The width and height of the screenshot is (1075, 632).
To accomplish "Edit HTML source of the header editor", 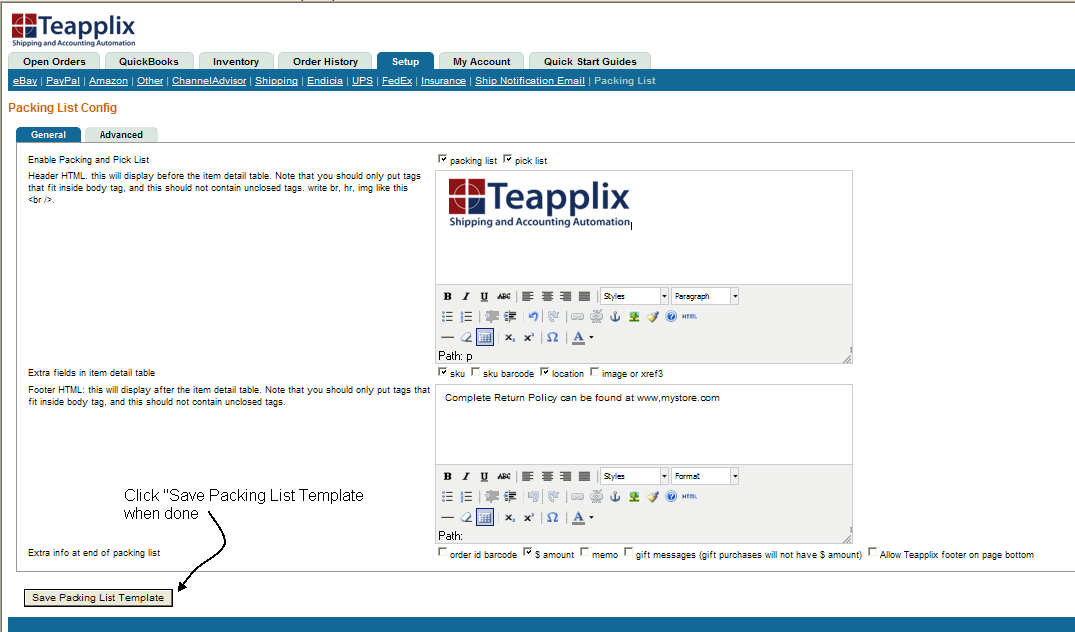I will [x=690, y=317].
